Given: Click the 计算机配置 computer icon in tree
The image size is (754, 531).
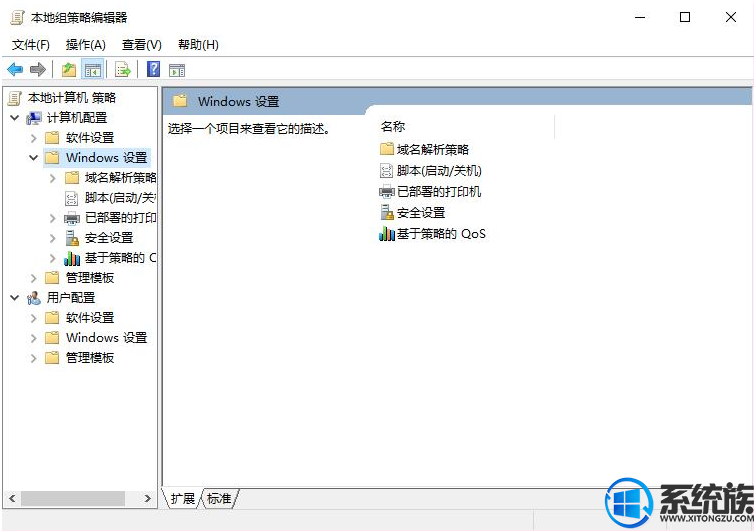Looking at the screenshot, I should tap(34, 118).
